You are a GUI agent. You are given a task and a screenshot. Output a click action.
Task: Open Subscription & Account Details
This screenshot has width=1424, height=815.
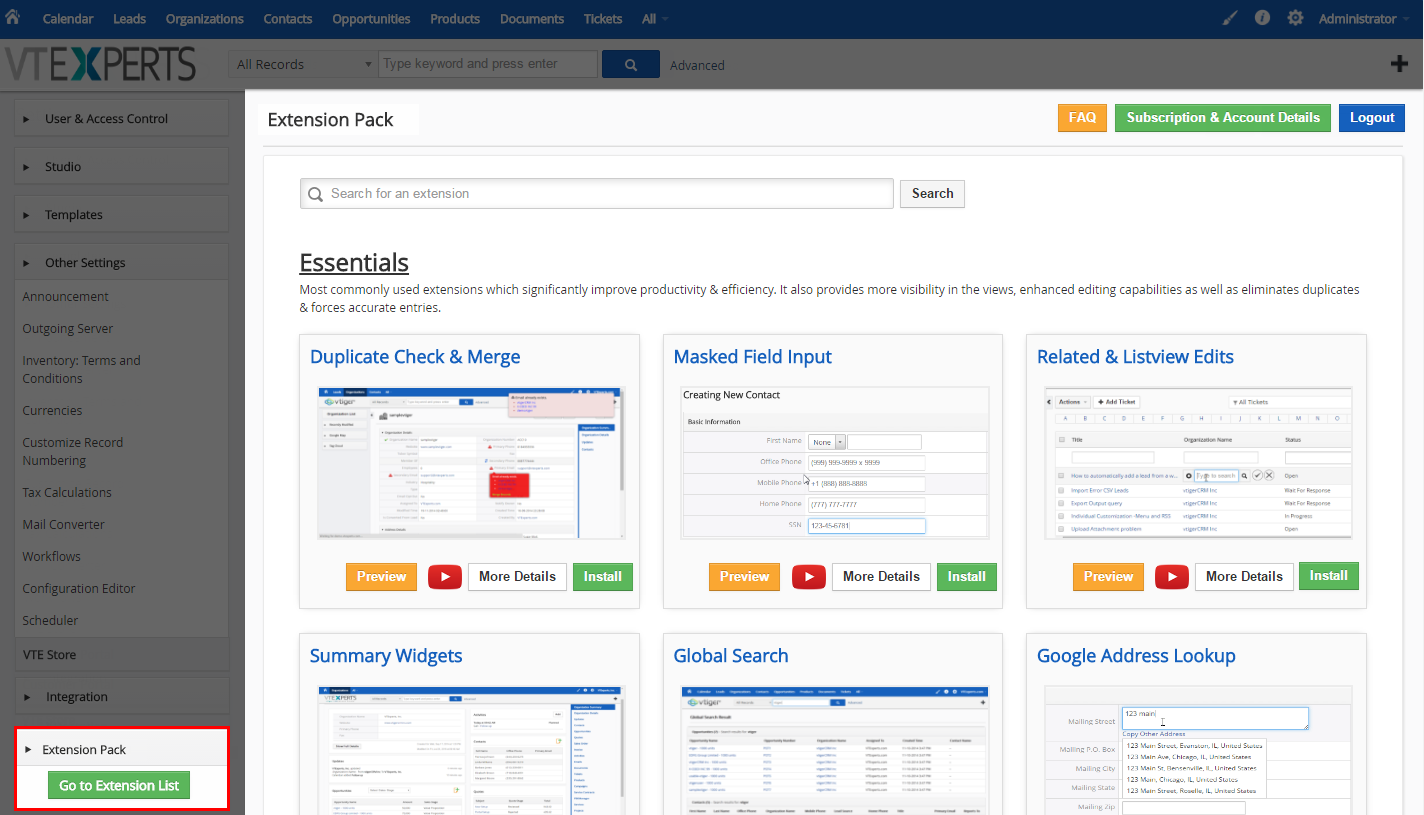point(1223,118)
